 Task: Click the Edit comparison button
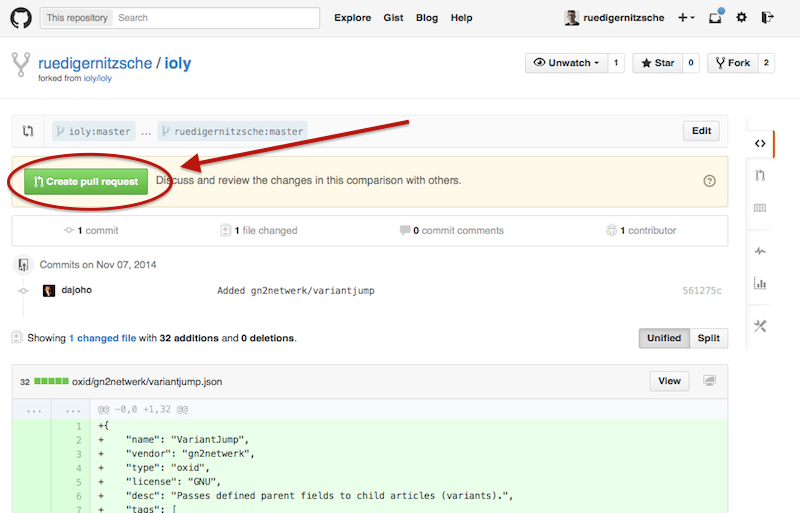(x=702, y=131)
